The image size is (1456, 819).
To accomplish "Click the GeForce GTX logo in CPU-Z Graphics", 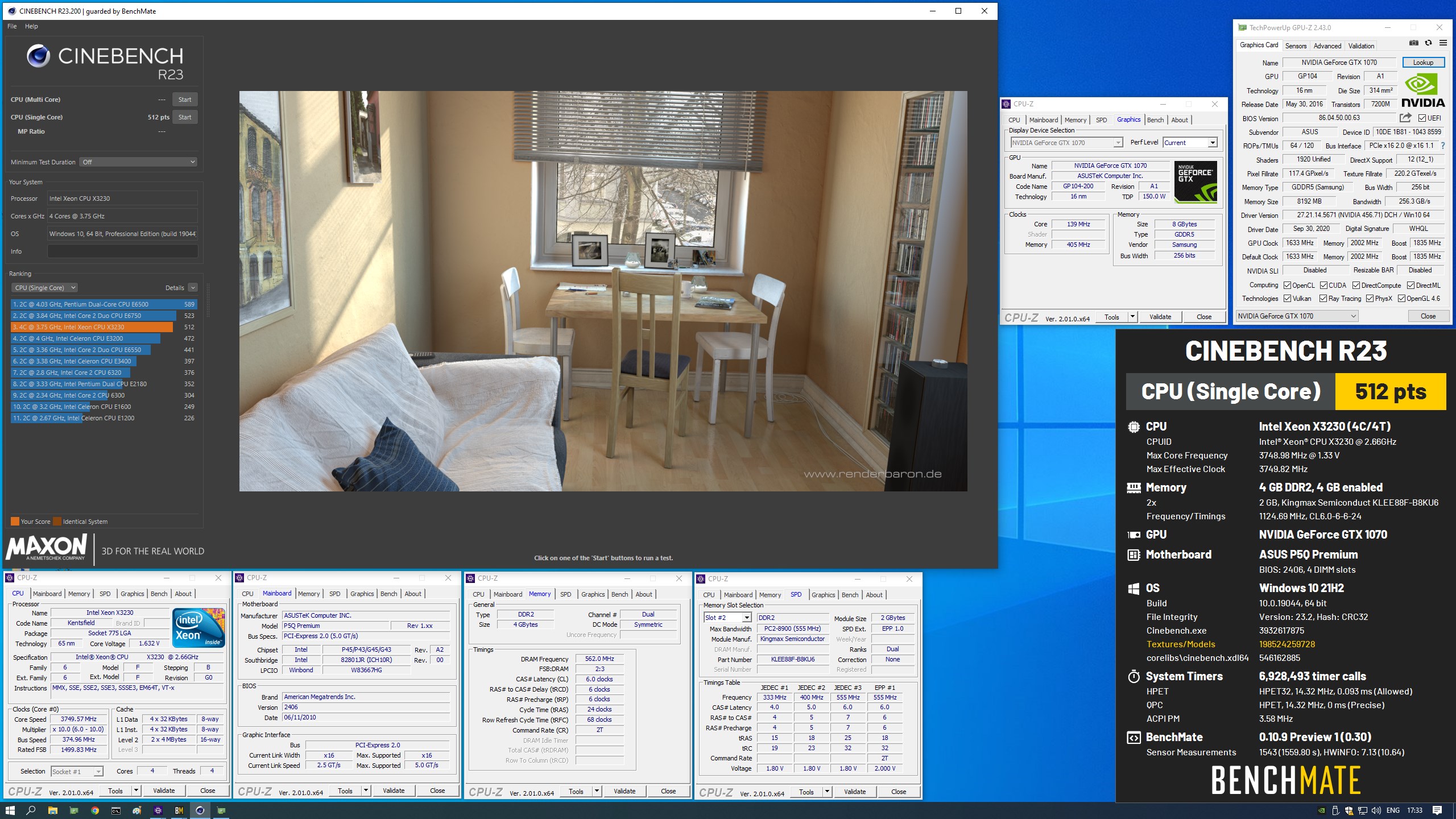I will click(x=1196, y=182).
